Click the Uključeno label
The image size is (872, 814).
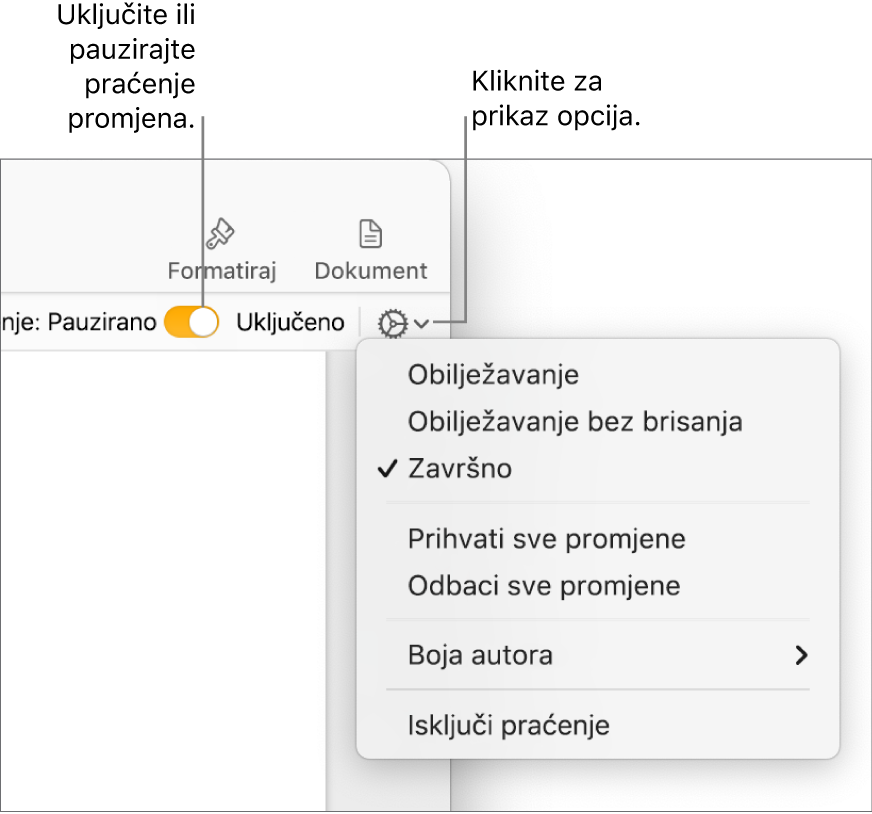290,322
